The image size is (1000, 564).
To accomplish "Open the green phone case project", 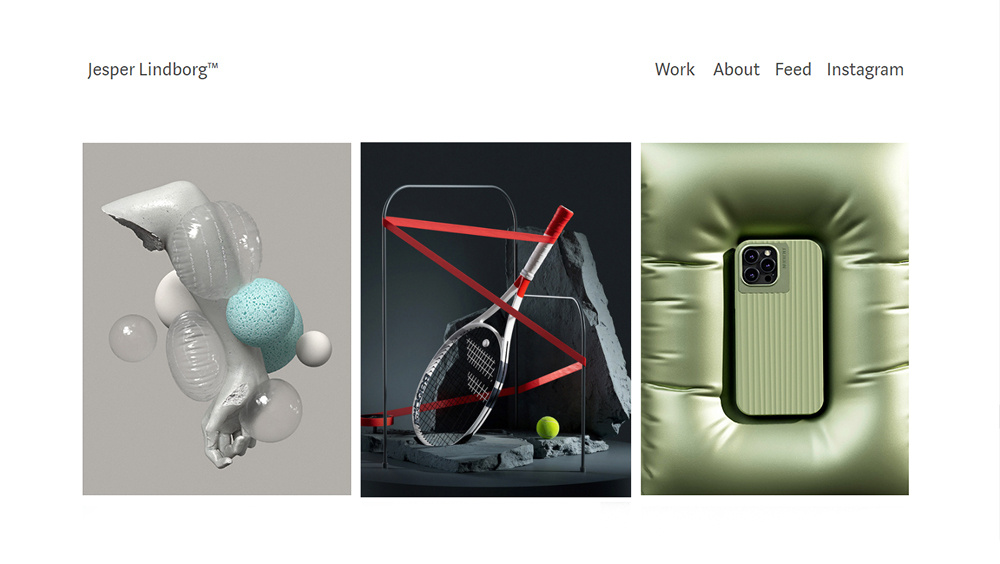I will pos(775,319).
